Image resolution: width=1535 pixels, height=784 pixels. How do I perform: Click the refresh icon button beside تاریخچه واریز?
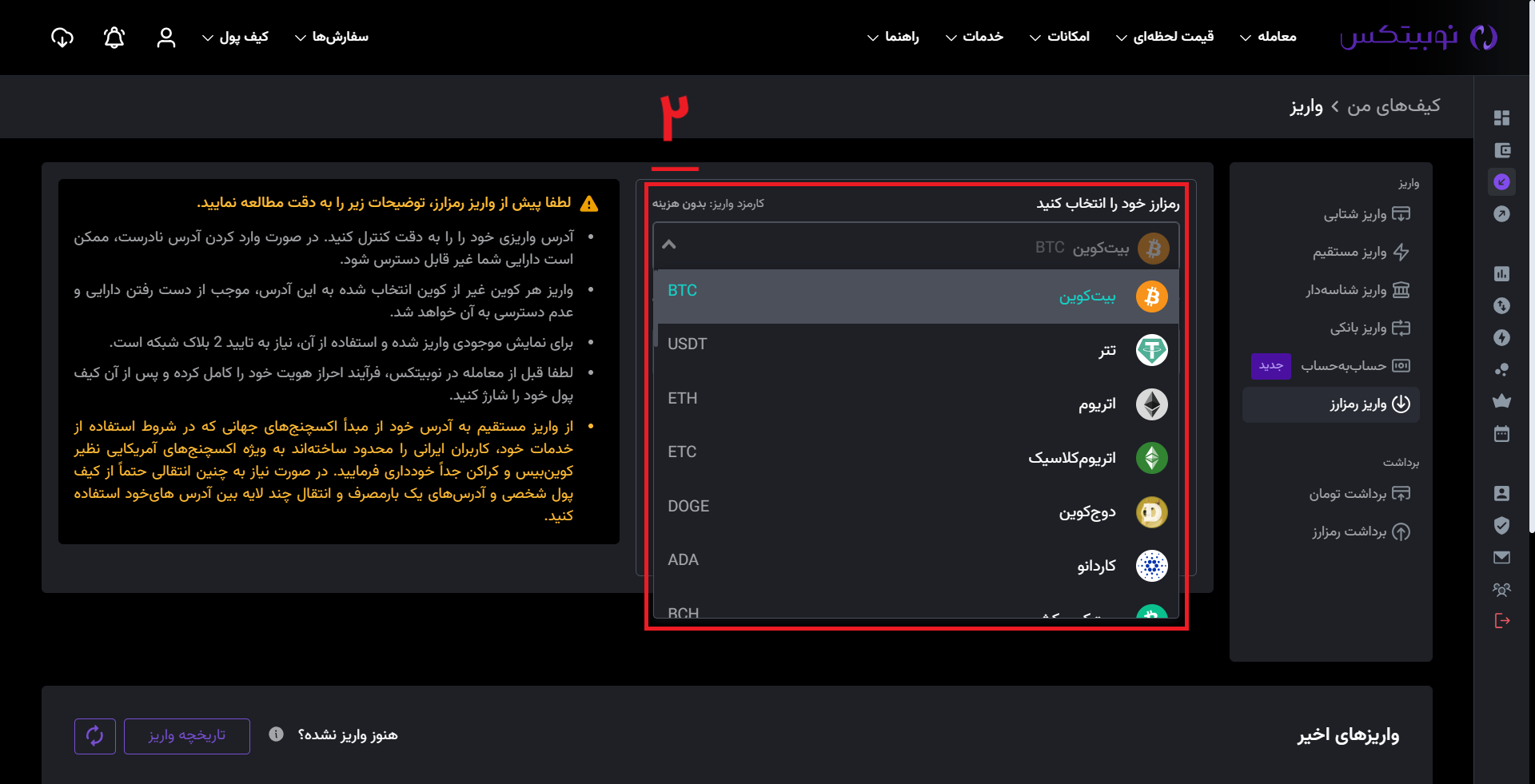click(95, 736)
